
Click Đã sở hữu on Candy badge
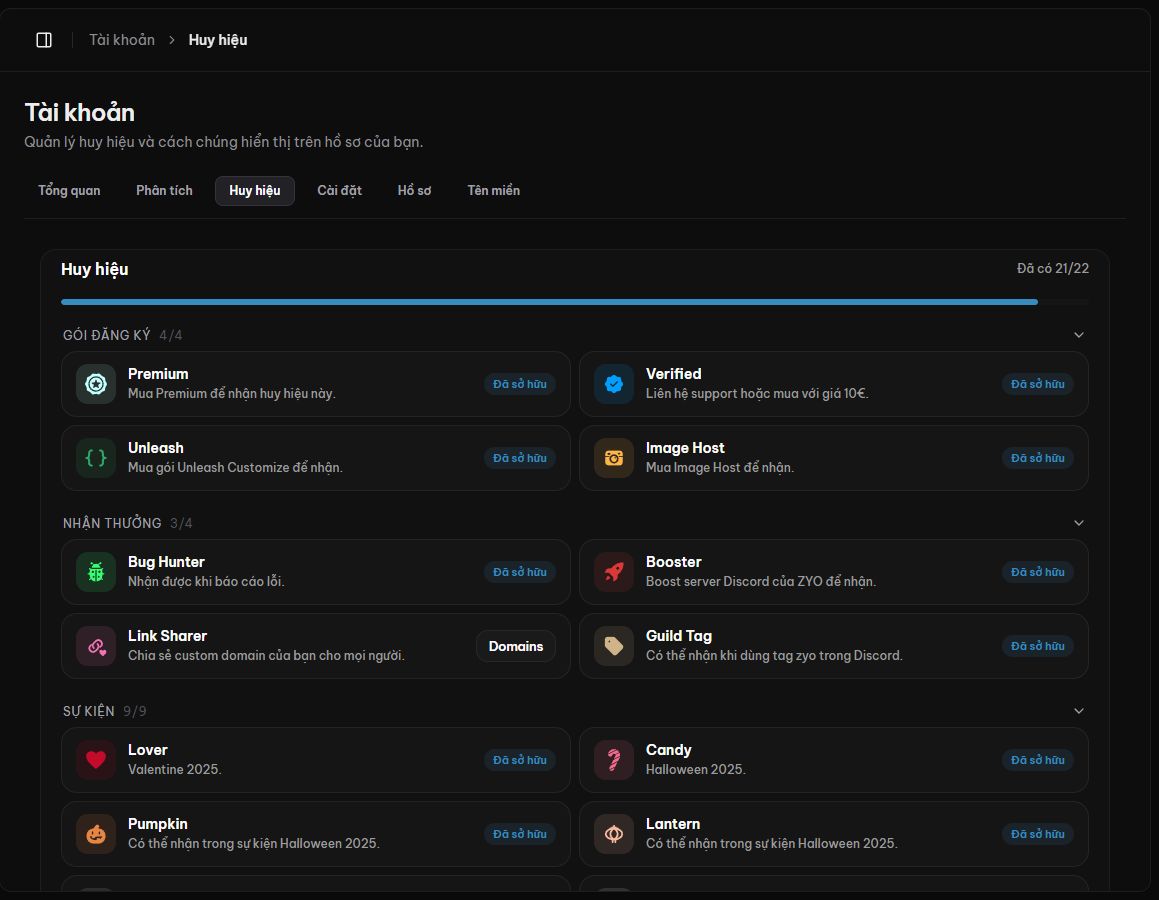[x=1038, y=760]
